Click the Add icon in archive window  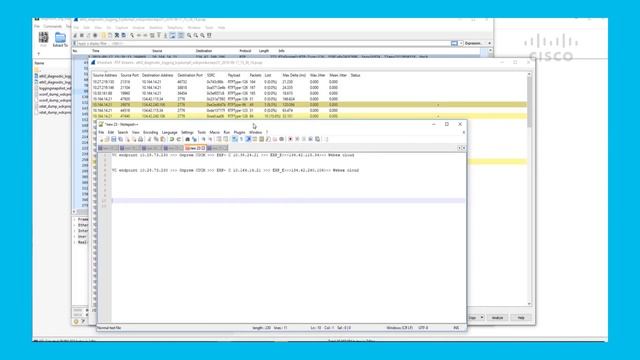[43, 39]
